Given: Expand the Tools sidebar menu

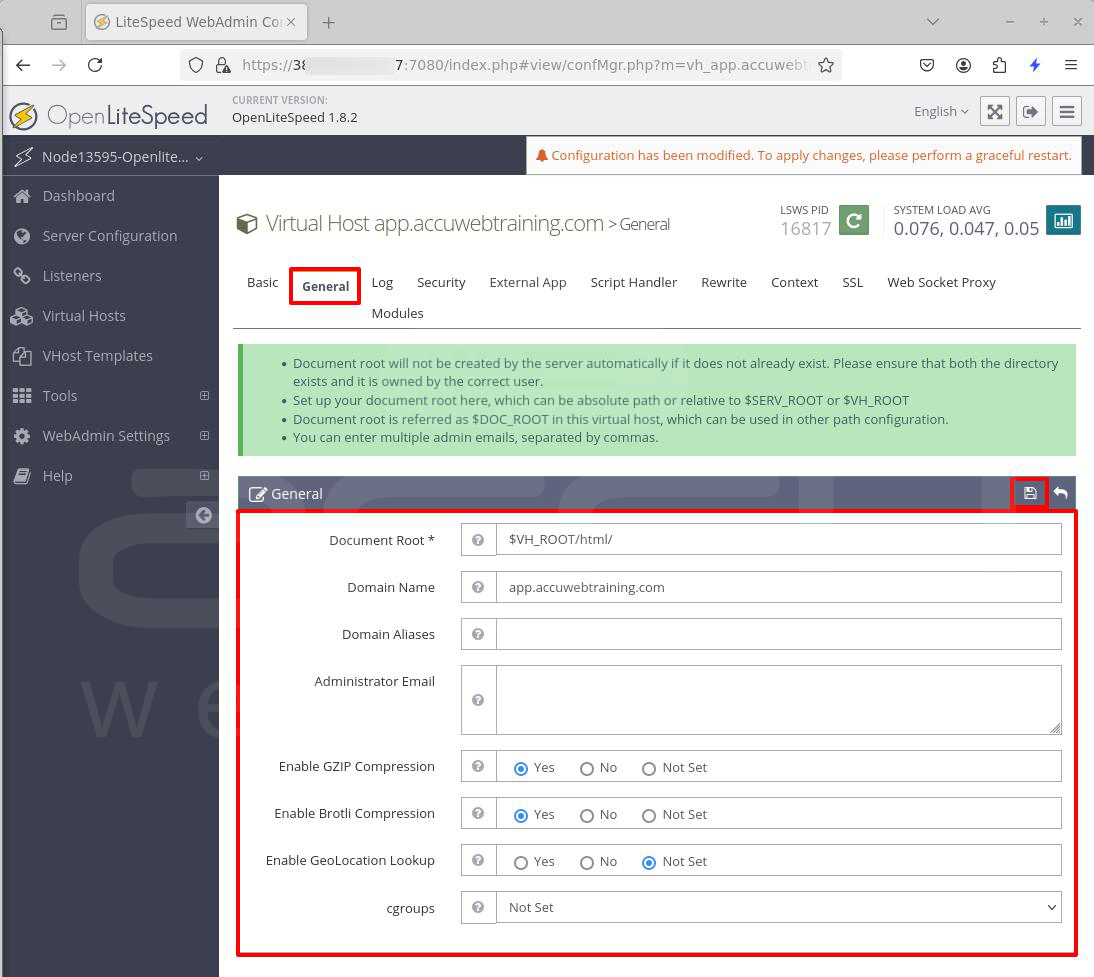Looking at the screenshot, I should (x=204, y=396).
